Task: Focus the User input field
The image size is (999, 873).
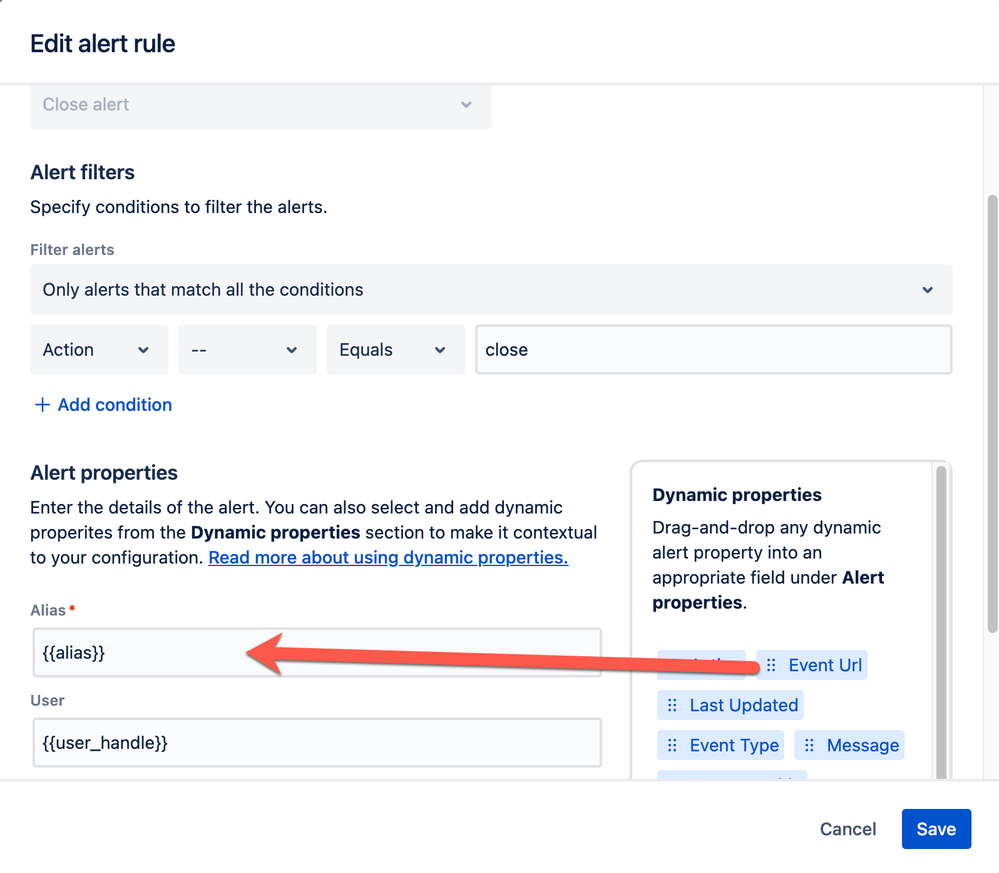Action: pyautogui.click(x=316, y=743)
